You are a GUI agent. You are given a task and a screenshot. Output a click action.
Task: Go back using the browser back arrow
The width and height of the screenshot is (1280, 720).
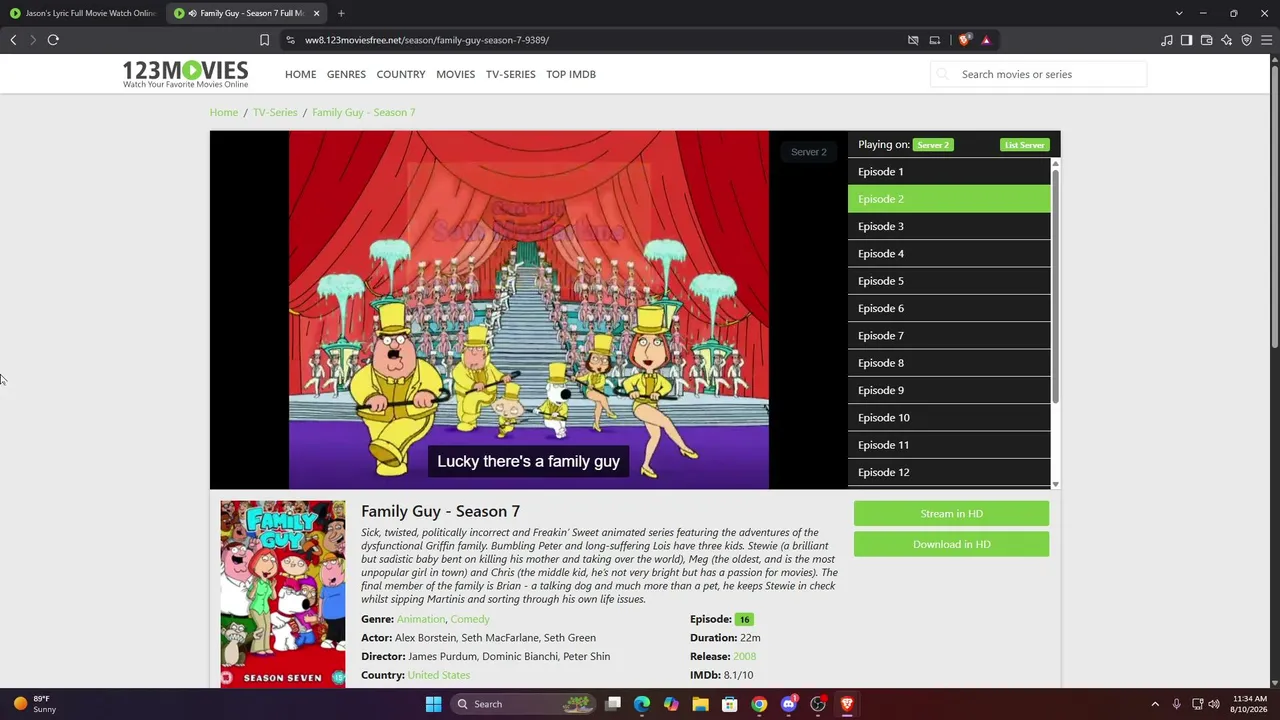pyautogui.click(x=13, y=40)
